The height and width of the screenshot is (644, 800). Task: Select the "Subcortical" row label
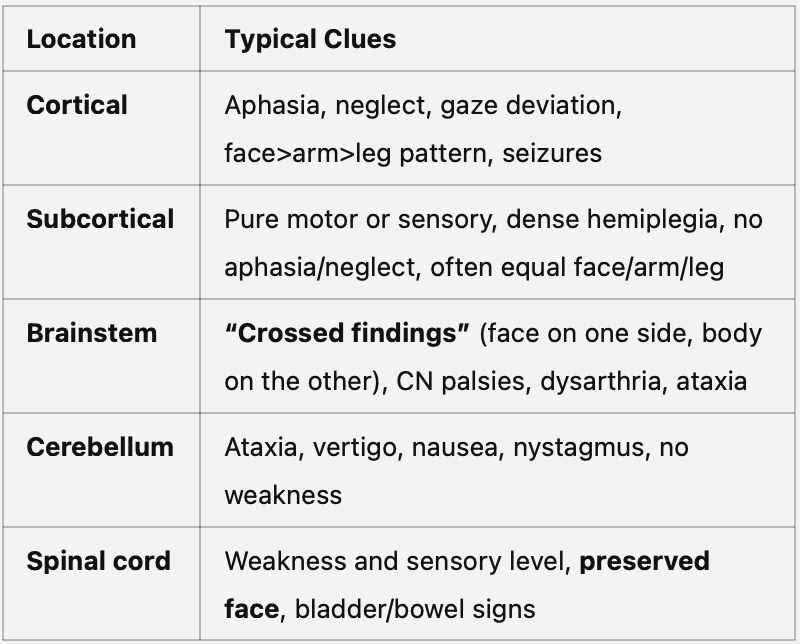point(100,219)
